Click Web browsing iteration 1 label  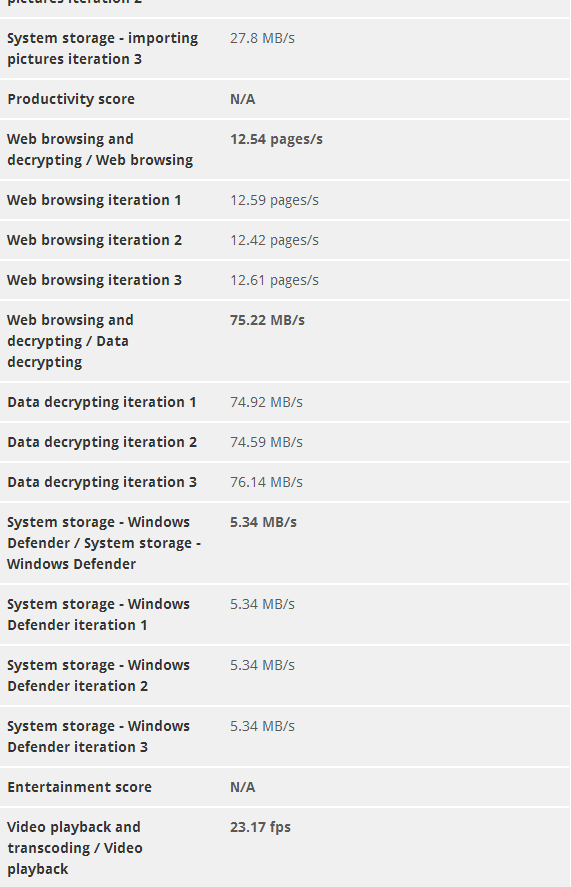click(94, 200)
